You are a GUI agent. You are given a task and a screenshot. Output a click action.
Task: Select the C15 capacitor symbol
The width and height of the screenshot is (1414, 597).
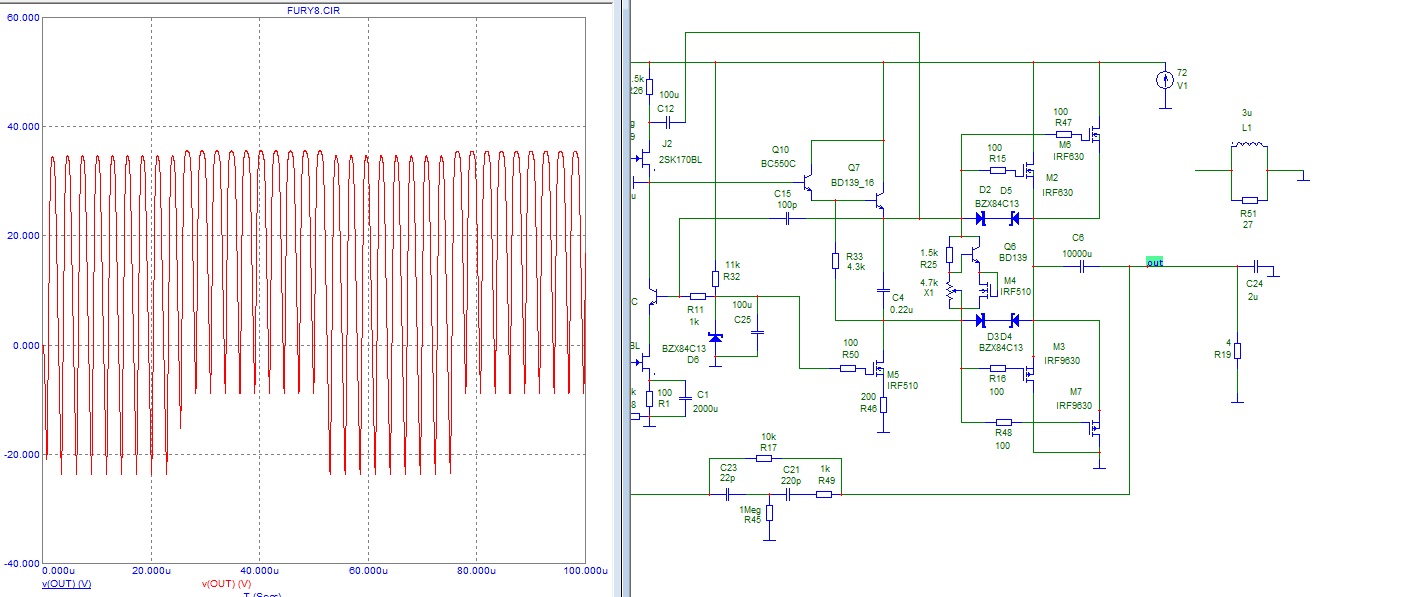point(788,217)
